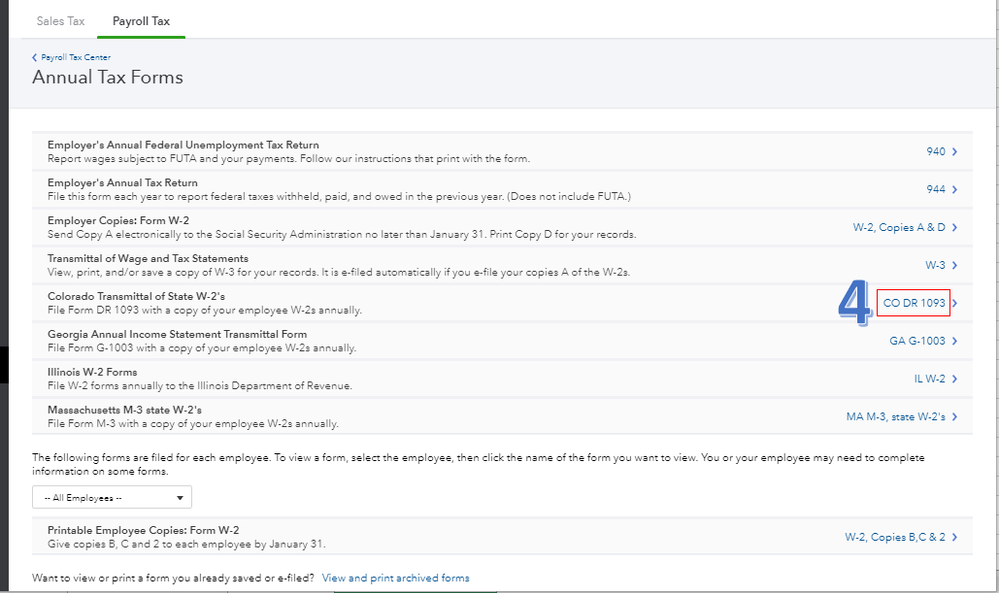Viewport: 999px width, 593px height.
Task: Click chevron arrow next to 940
Action: pos(955,152)
